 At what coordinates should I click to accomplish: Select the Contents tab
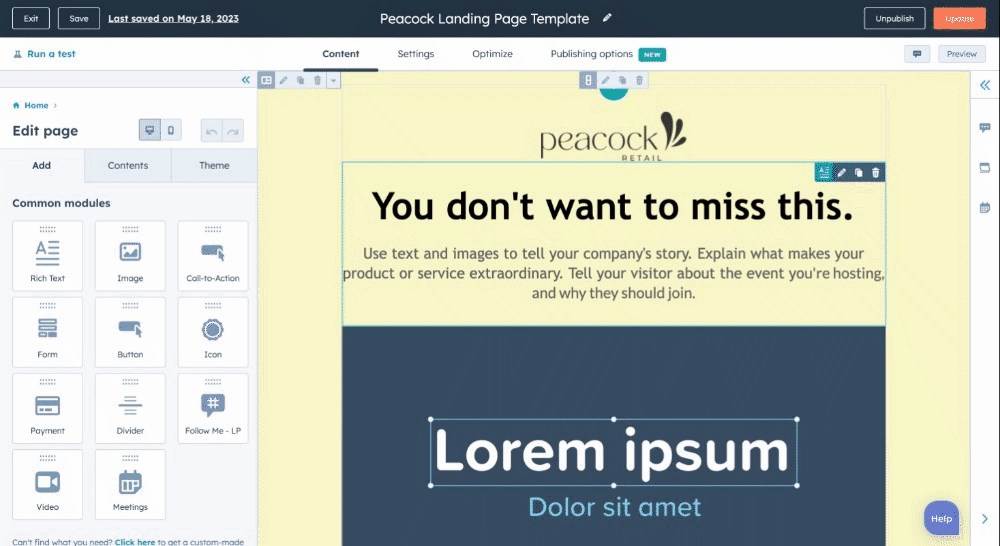click(x=128, y=166)
